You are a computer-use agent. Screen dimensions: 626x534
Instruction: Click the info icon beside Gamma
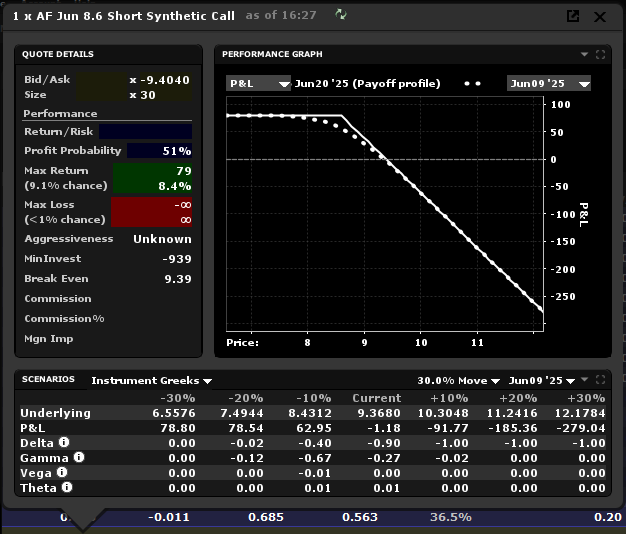79,458
